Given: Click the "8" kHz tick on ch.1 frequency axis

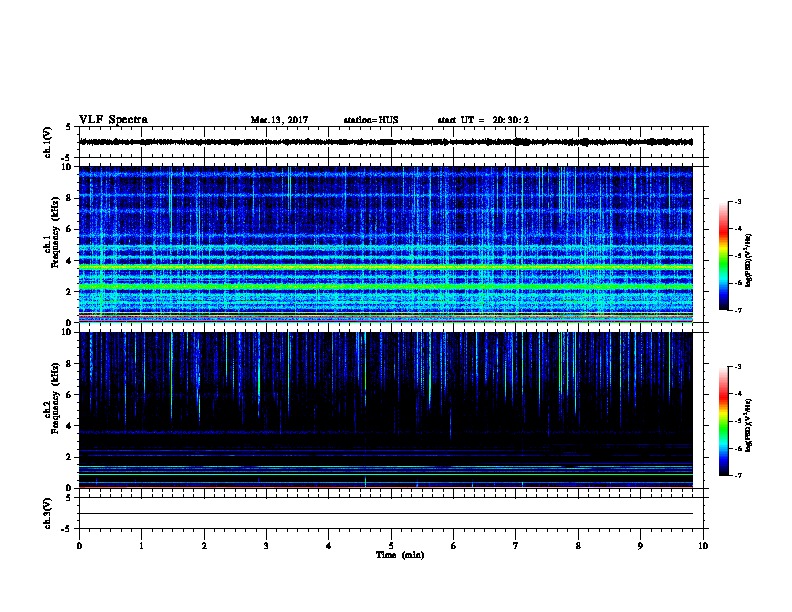Looking at the screenshot, I should [x=69, y=198].
